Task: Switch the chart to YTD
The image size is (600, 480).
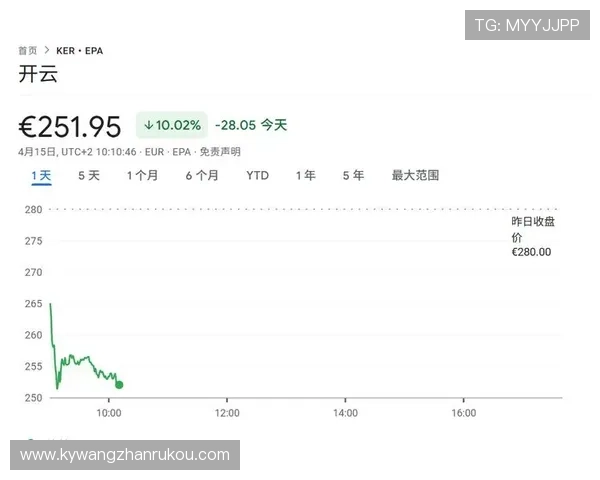Action: click(x=258, y=176)
